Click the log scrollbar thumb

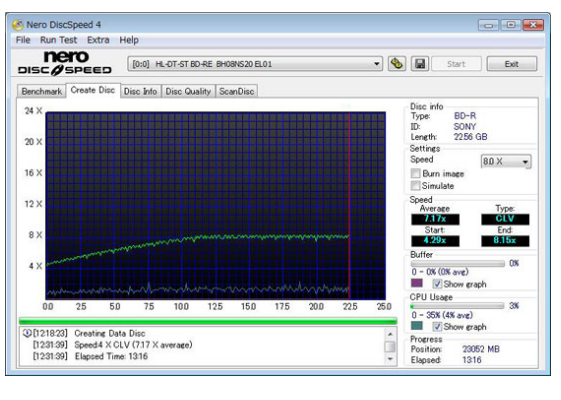pyautogui.click(x=390, y=347)
